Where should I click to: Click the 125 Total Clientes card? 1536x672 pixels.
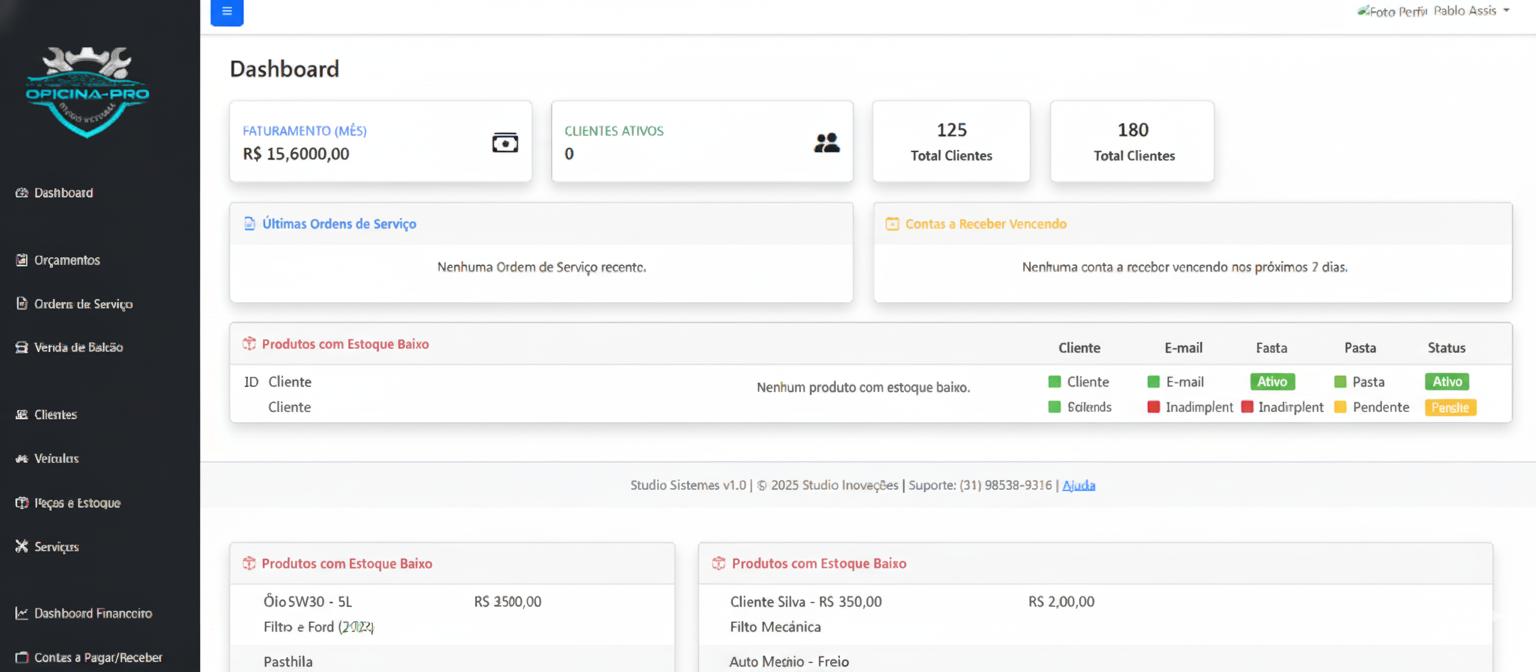pyautogui.click(x=951, y=141)
